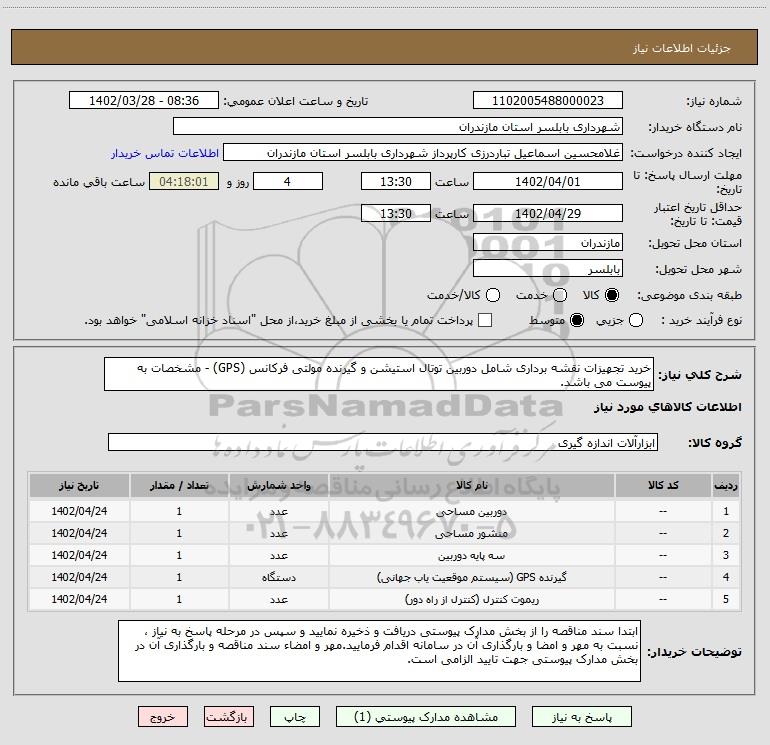Select the متوسط purchase type radio
770x745 pixels.
577,320
